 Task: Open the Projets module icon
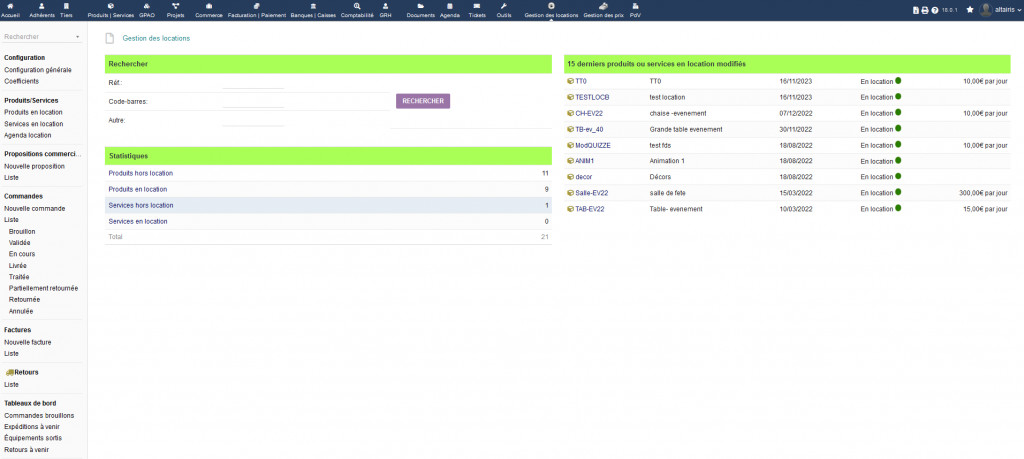tap(175, 7)
